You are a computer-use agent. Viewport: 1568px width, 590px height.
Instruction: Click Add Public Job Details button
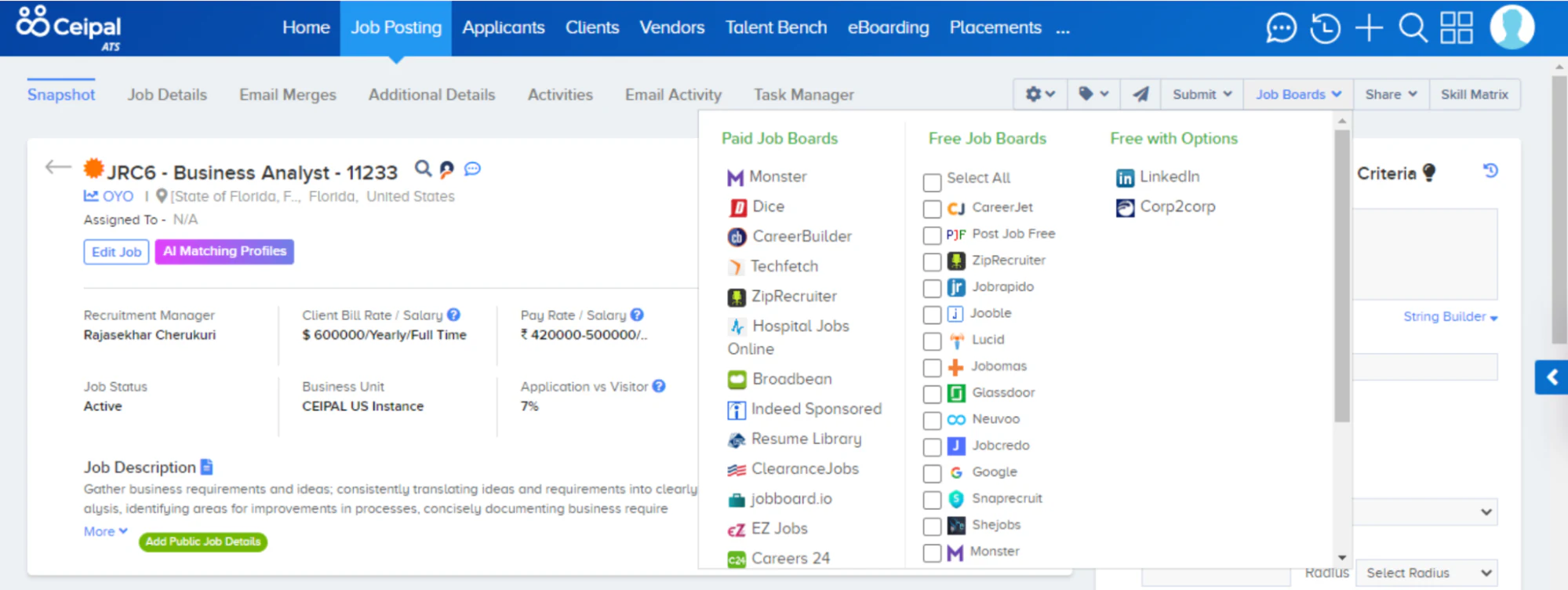click(203, 541)
